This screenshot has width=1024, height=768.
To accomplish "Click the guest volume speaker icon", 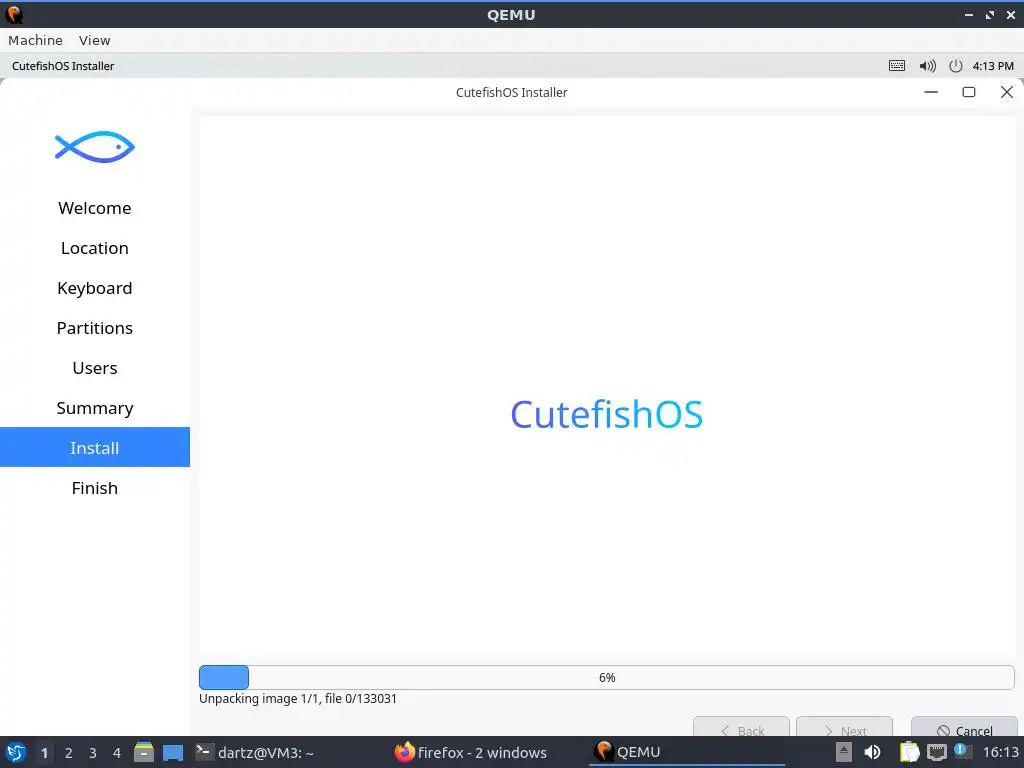I will coord(927,66).
